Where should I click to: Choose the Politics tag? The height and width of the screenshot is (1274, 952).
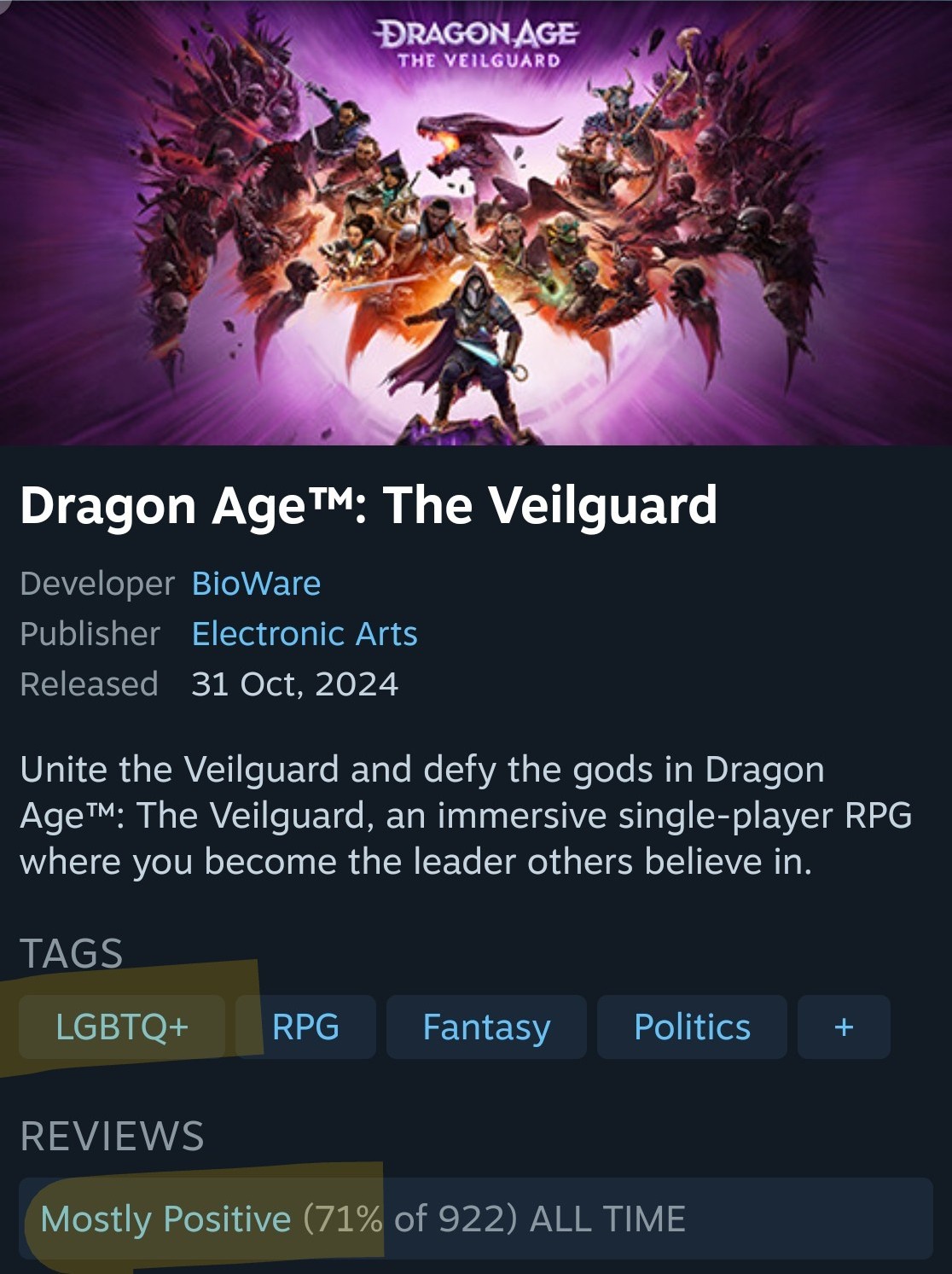coord(692,1027)
